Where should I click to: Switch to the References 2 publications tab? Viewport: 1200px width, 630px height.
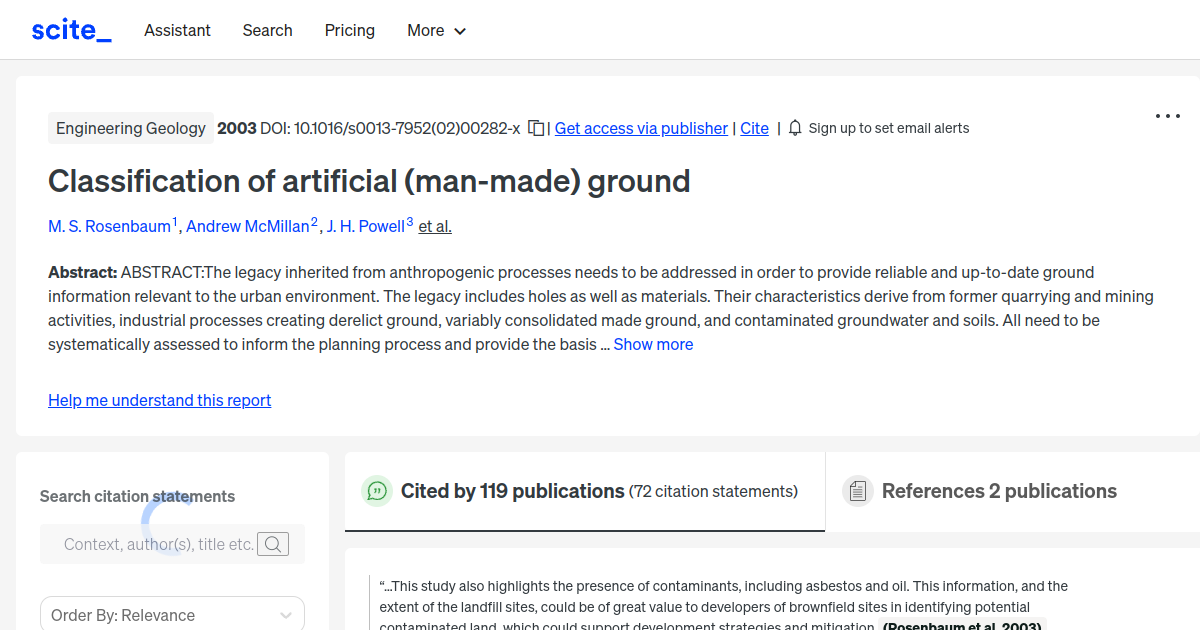[1000, 491]
